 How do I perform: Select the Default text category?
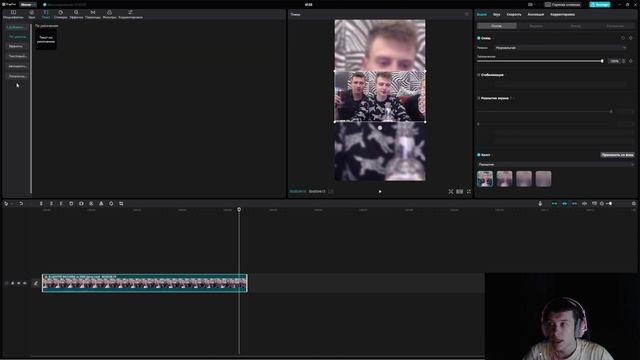click(x=18, y=37)
